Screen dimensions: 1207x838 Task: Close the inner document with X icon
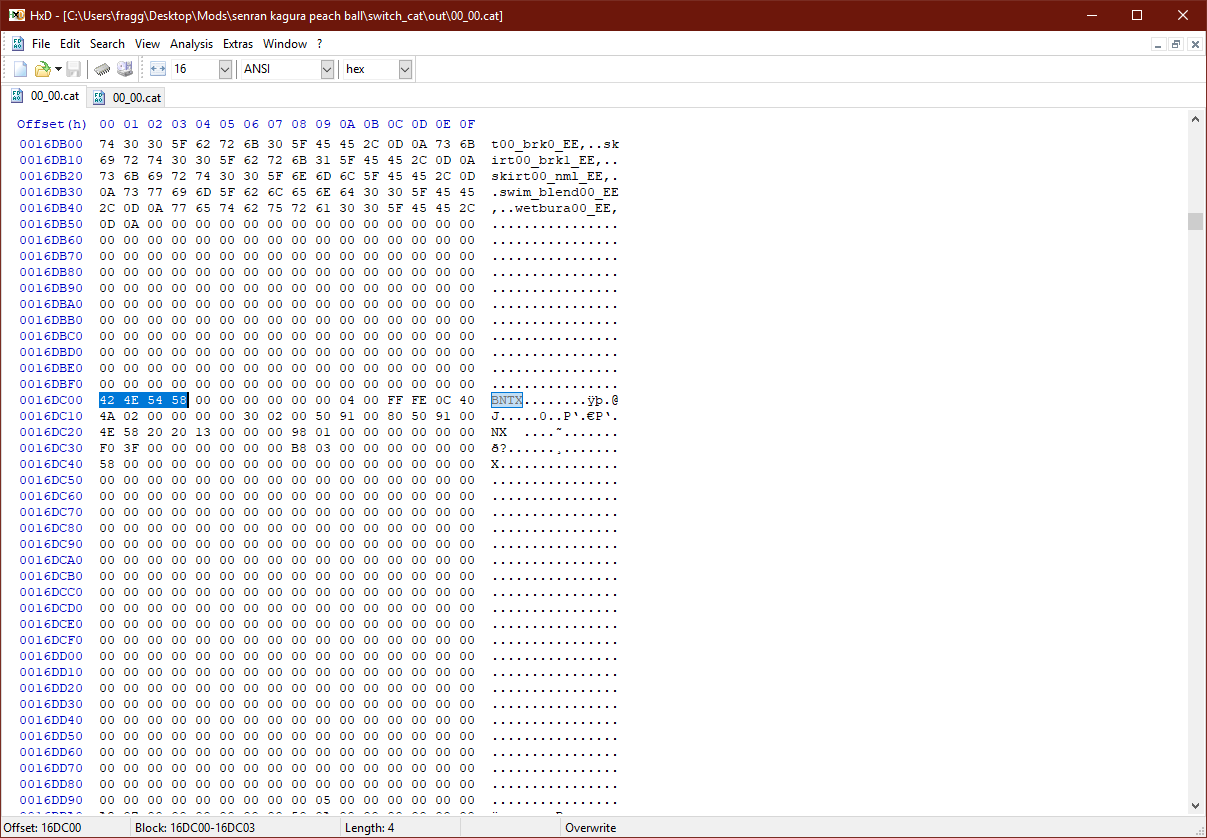click(x=1193, y=44)
